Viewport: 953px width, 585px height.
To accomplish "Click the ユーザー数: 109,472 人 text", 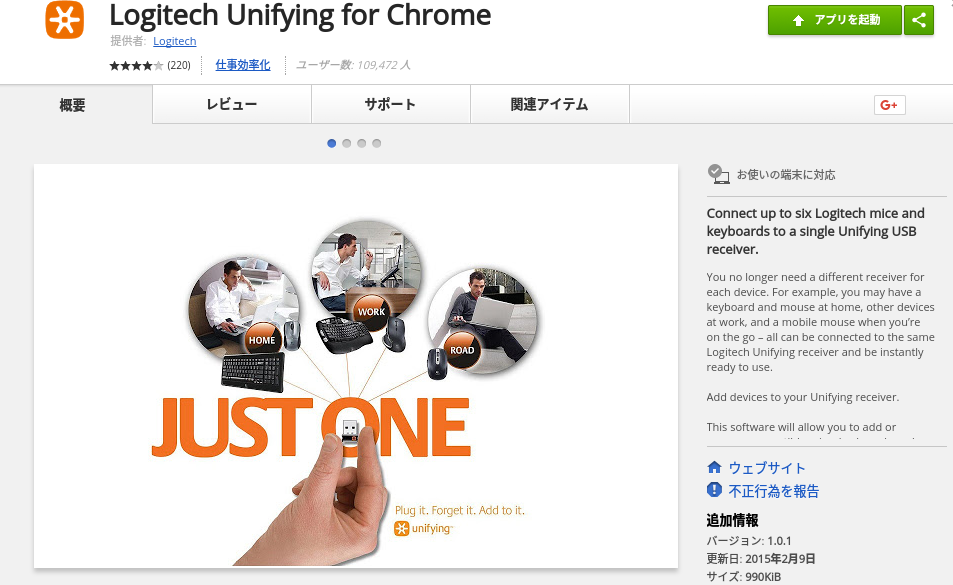I will pos(353,65).
